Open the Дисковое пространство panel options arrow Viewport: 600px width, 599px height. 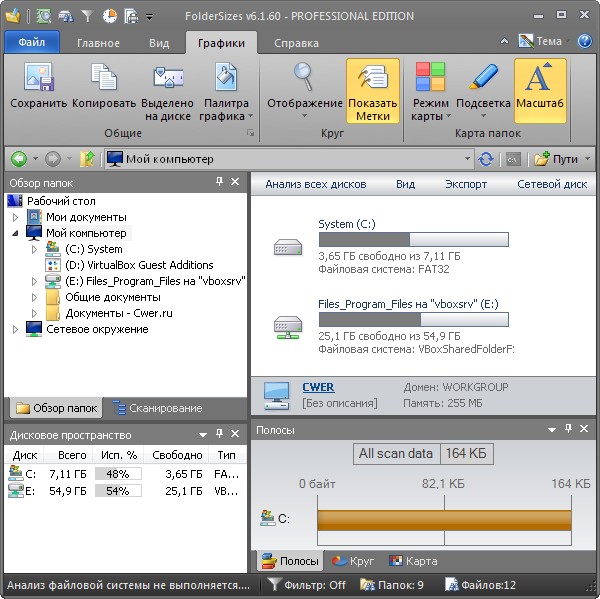(203, 435)
